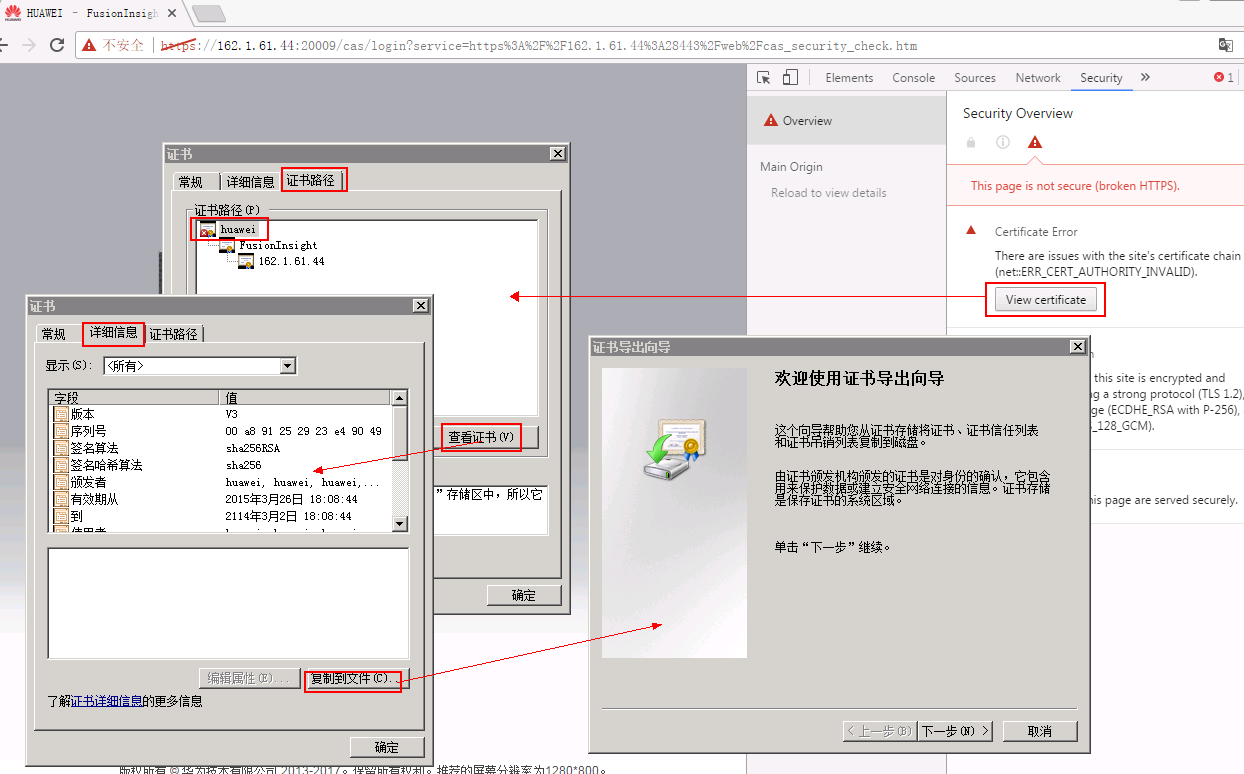Click the date 2114年3月2日 18:08:44
Screen dimensions: 1244x774
[288, 516]
